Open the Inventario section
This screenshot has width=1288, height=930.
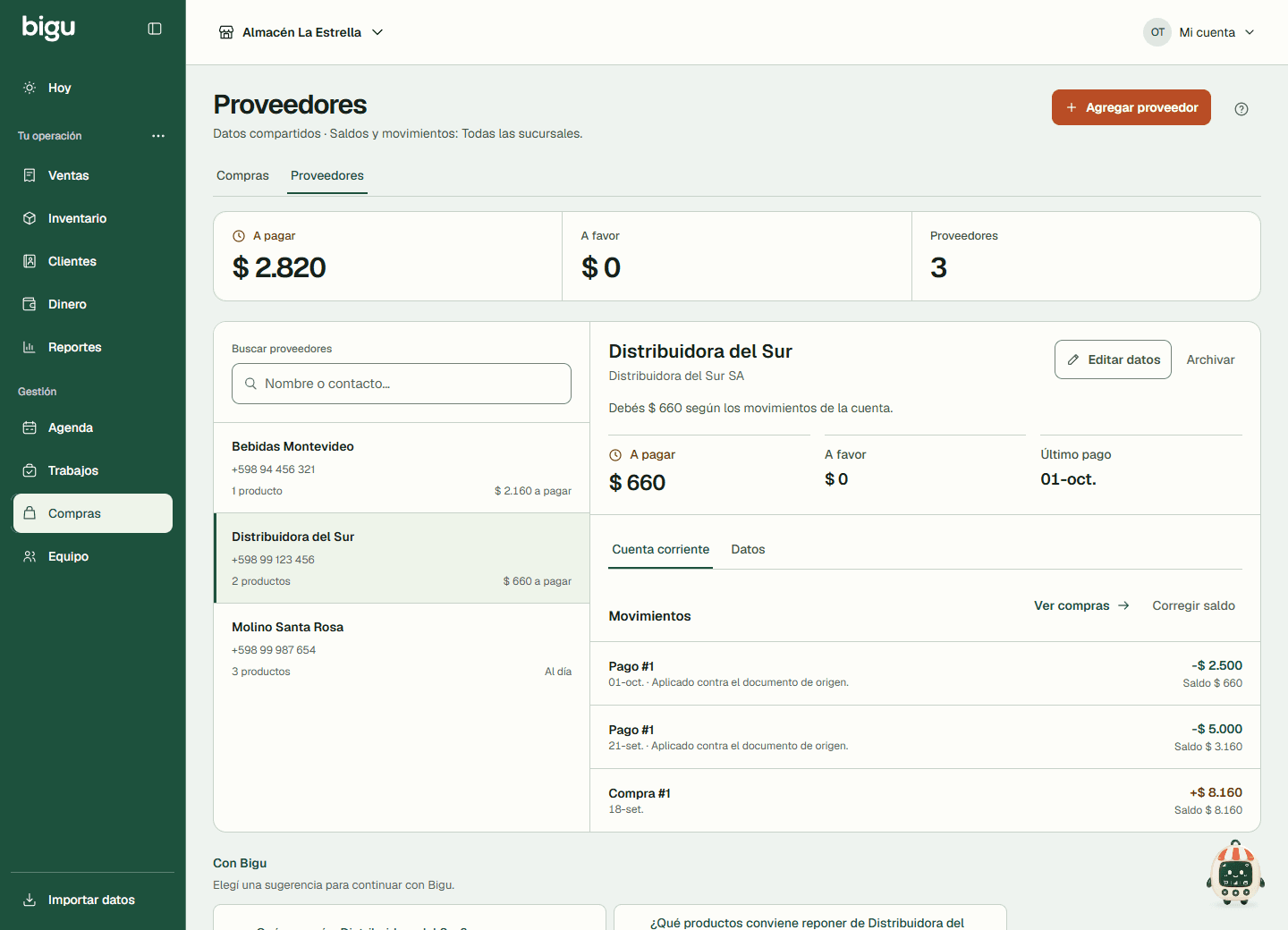point(93,218)
